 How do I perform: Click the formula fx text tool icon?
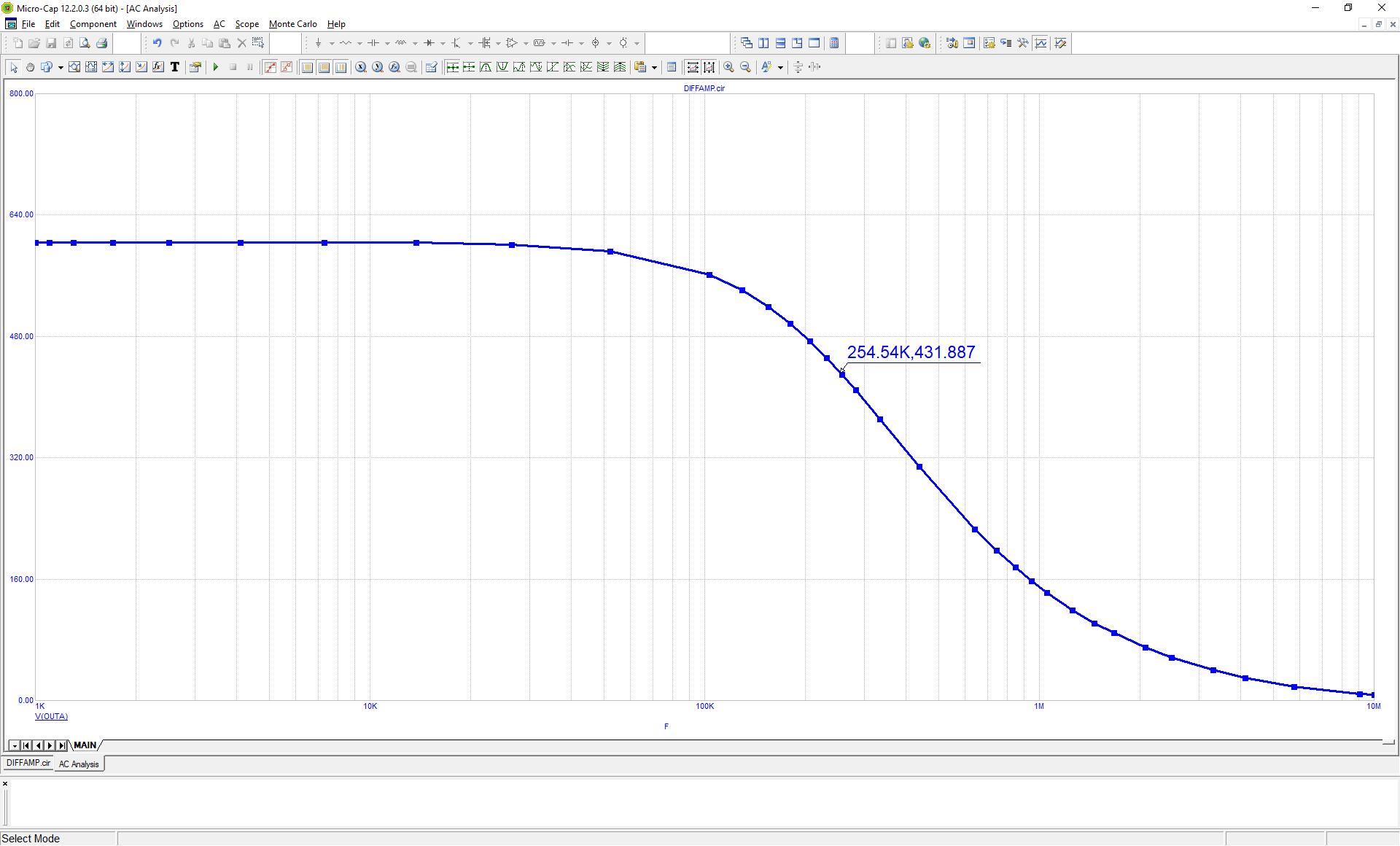pos(158,67)
